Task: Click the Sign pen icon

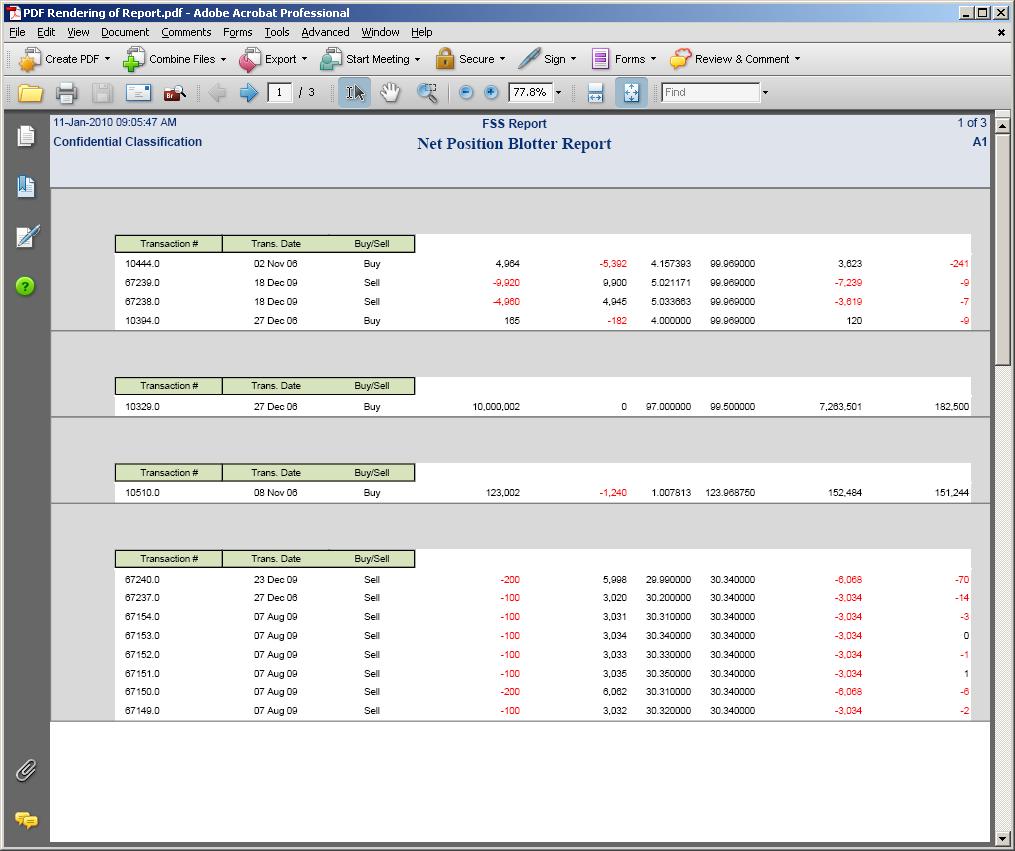Action: (x=529, y=59)
